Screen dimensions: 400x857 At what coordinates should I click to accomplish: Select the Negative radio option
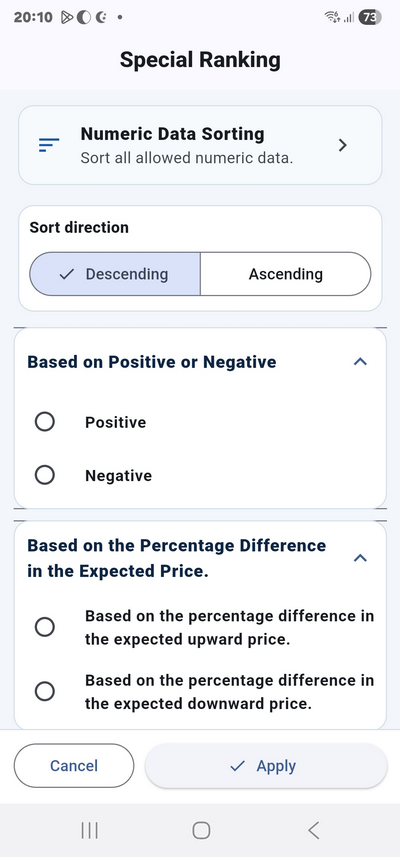[44, 475]
